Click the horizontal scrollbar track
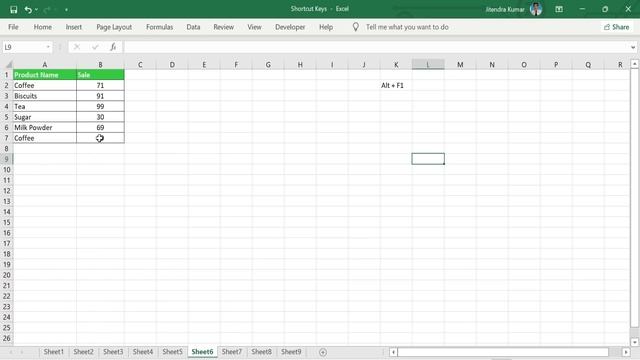This screenshot has width=640, height=360. [503, 352]
